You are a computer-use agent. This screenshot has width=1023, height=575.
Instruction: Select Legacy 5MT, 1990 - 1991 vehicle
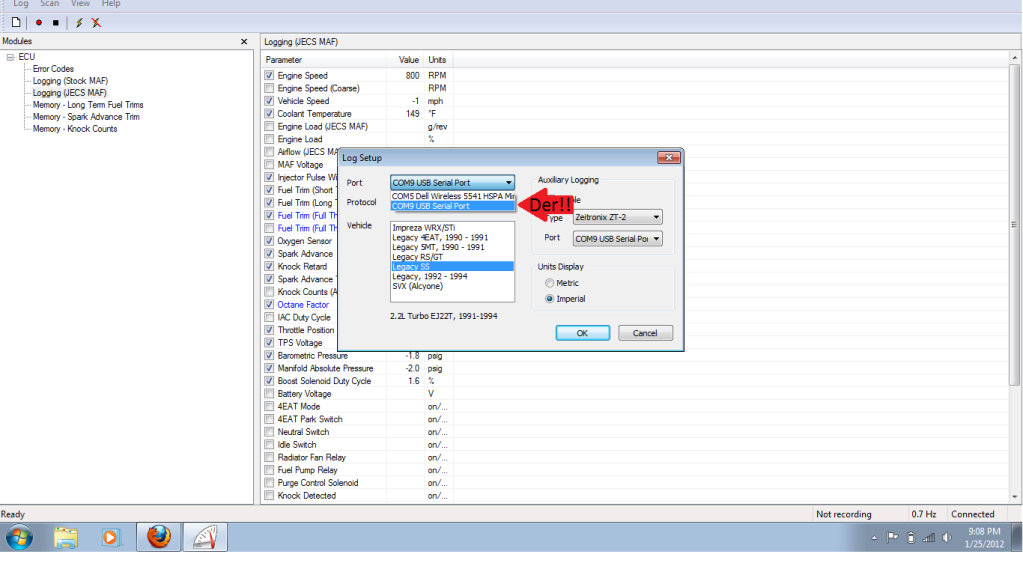pos(452,247)
